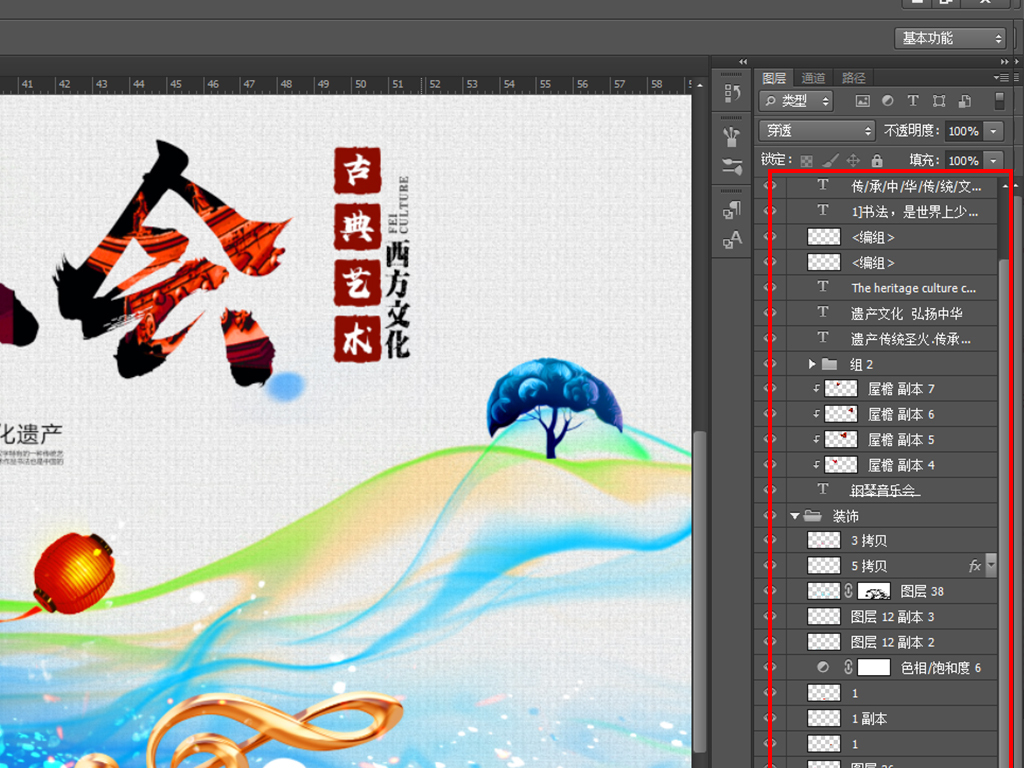1024x768 pixels.
Task: Toggle visibility of 图层 38
Action: pyautogui.click(x=770, y=592)
